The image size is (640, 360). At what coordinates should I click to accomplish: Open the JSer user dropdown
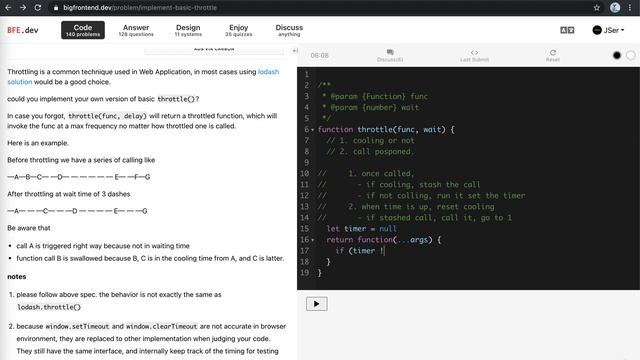coord(608,30)
